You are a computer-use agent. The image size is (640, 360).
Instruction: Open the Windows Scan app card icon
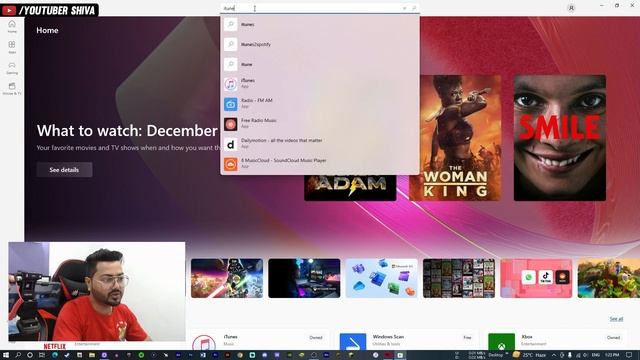point(353,342)
